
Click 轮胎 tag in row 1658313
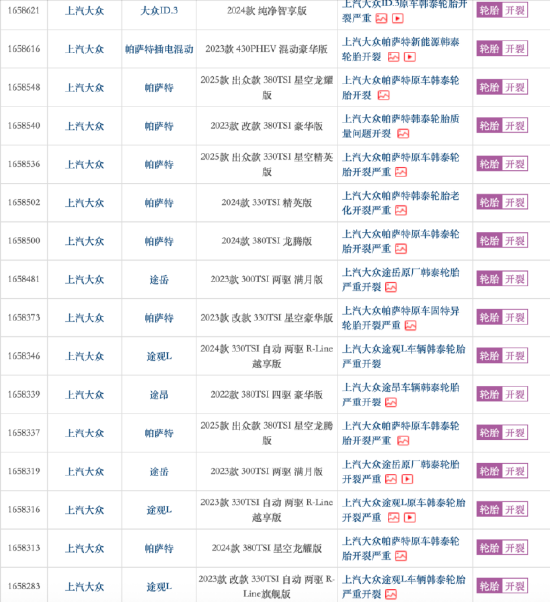[489, 548]
